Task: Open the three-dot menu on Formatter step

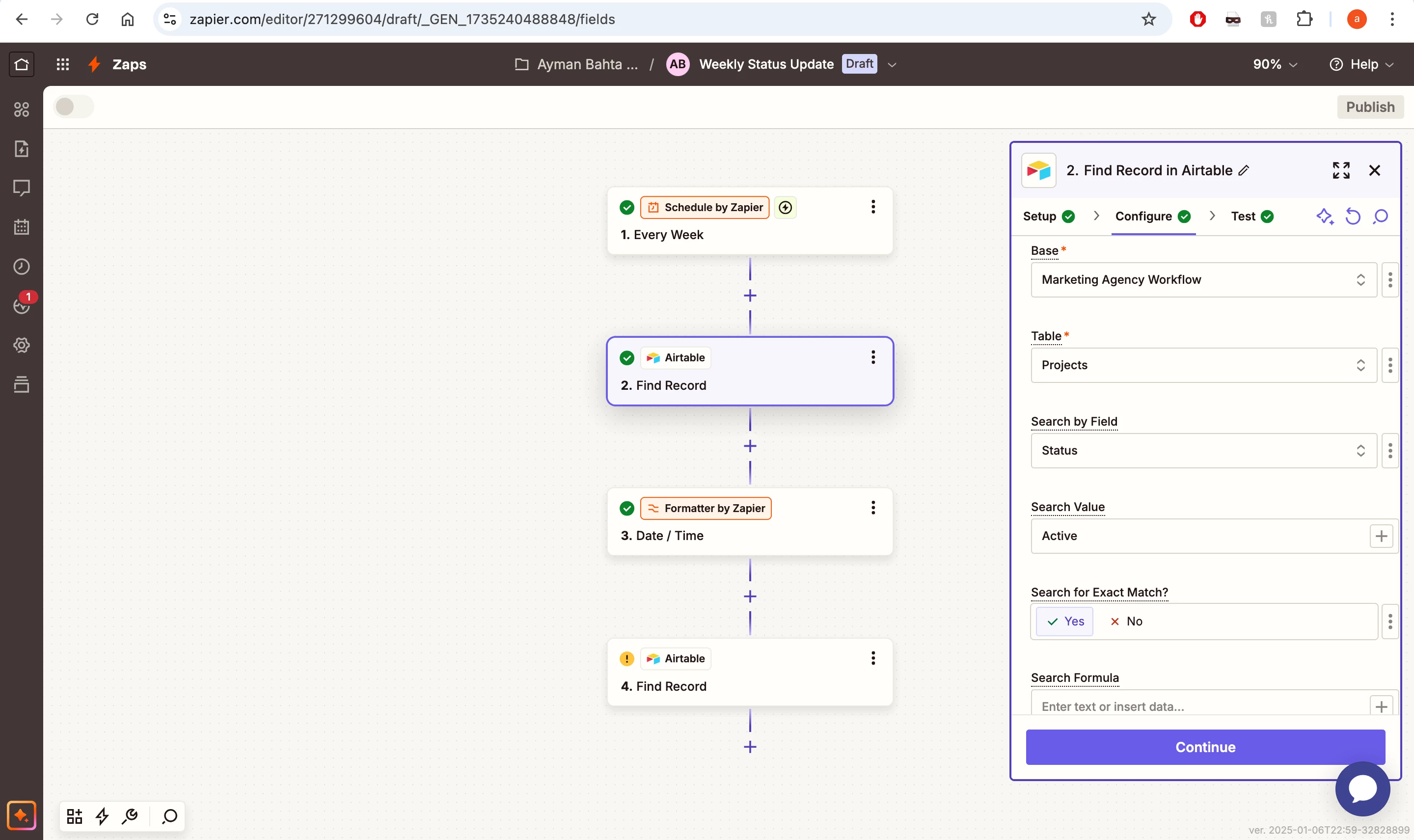Action: [873, 508]
